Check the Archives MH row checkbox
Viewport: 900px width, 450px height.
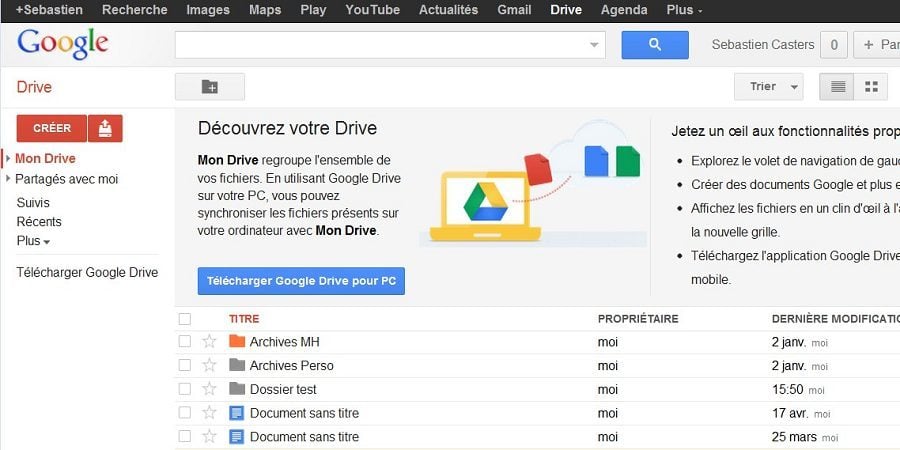tap(184, 342)
